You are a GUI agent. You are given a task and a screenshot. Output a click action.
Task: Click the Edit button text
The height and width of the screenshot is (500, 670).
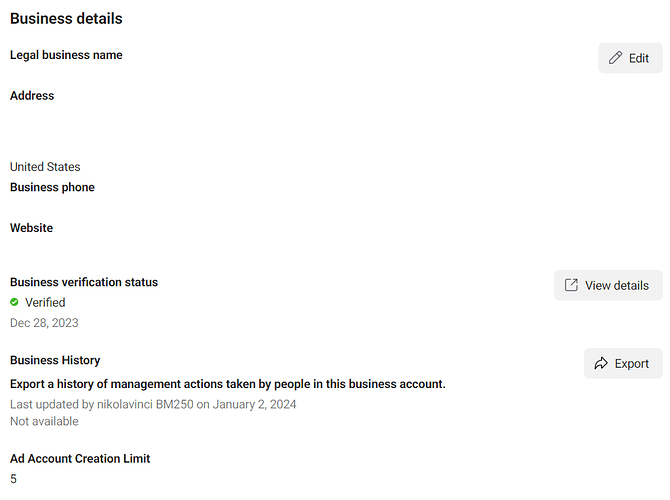[x=638, y=58]
